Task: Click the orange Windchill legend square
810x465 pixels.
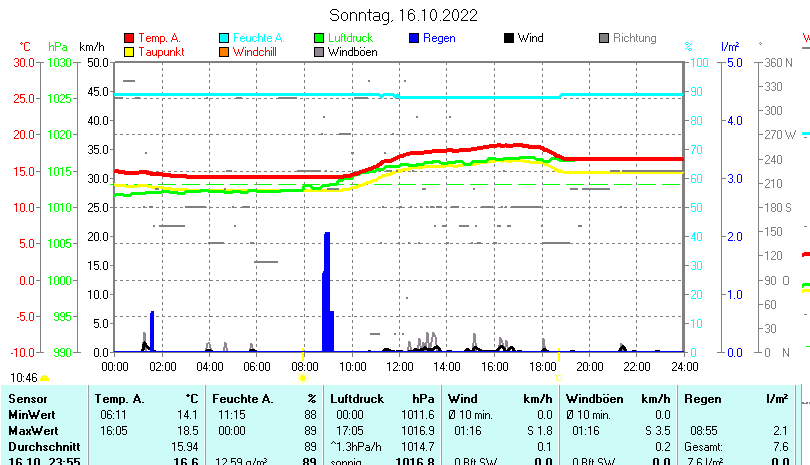Action: pos(224,51)
